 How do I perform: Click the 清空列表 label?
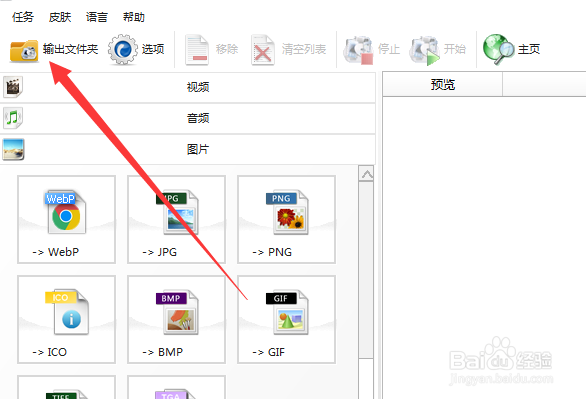pos(304,49)
